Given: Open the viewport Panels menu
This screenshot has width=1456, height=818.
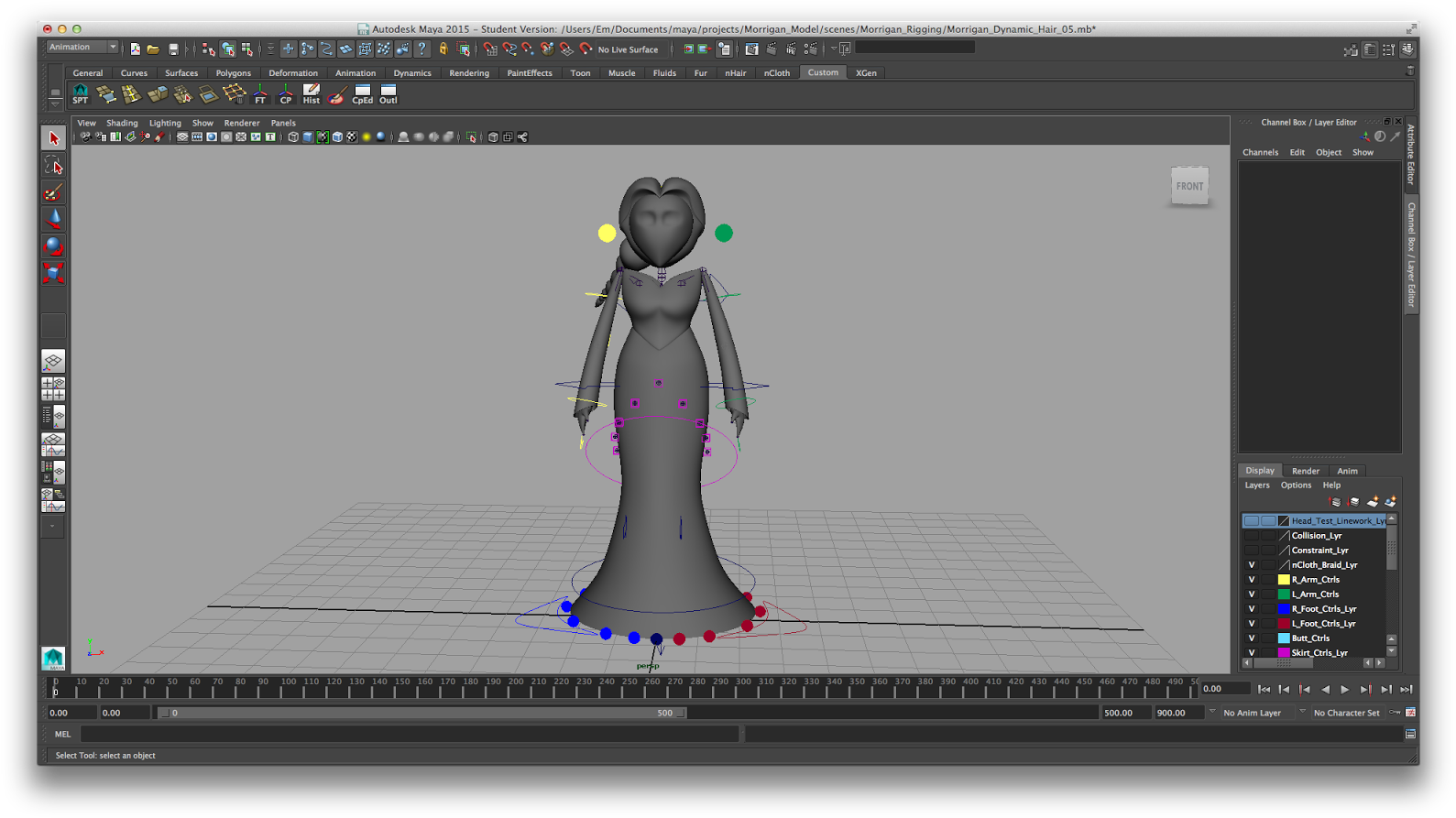Looking at the screenshot, I should coord(283,123).
